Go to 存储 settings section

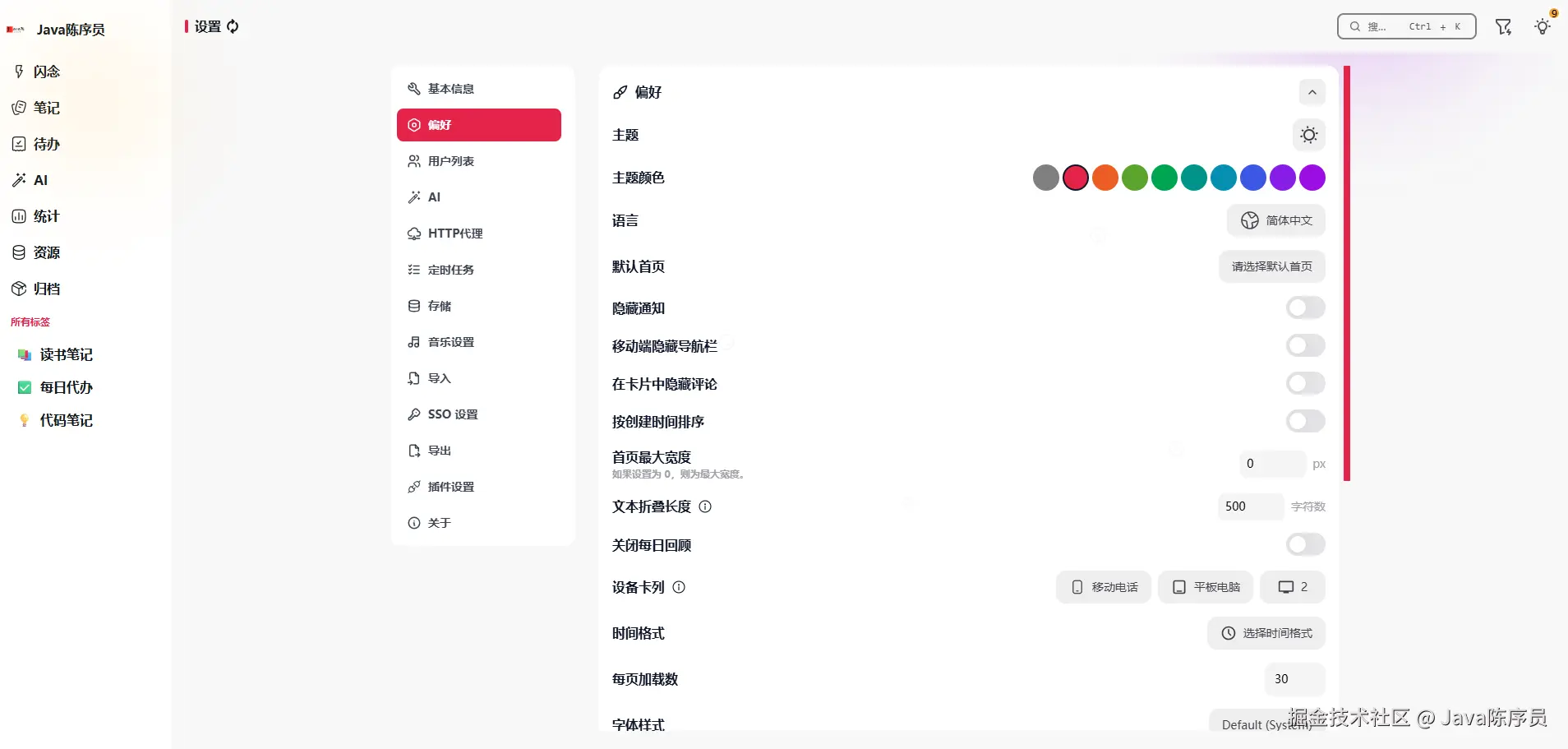(x=479, y=306)
